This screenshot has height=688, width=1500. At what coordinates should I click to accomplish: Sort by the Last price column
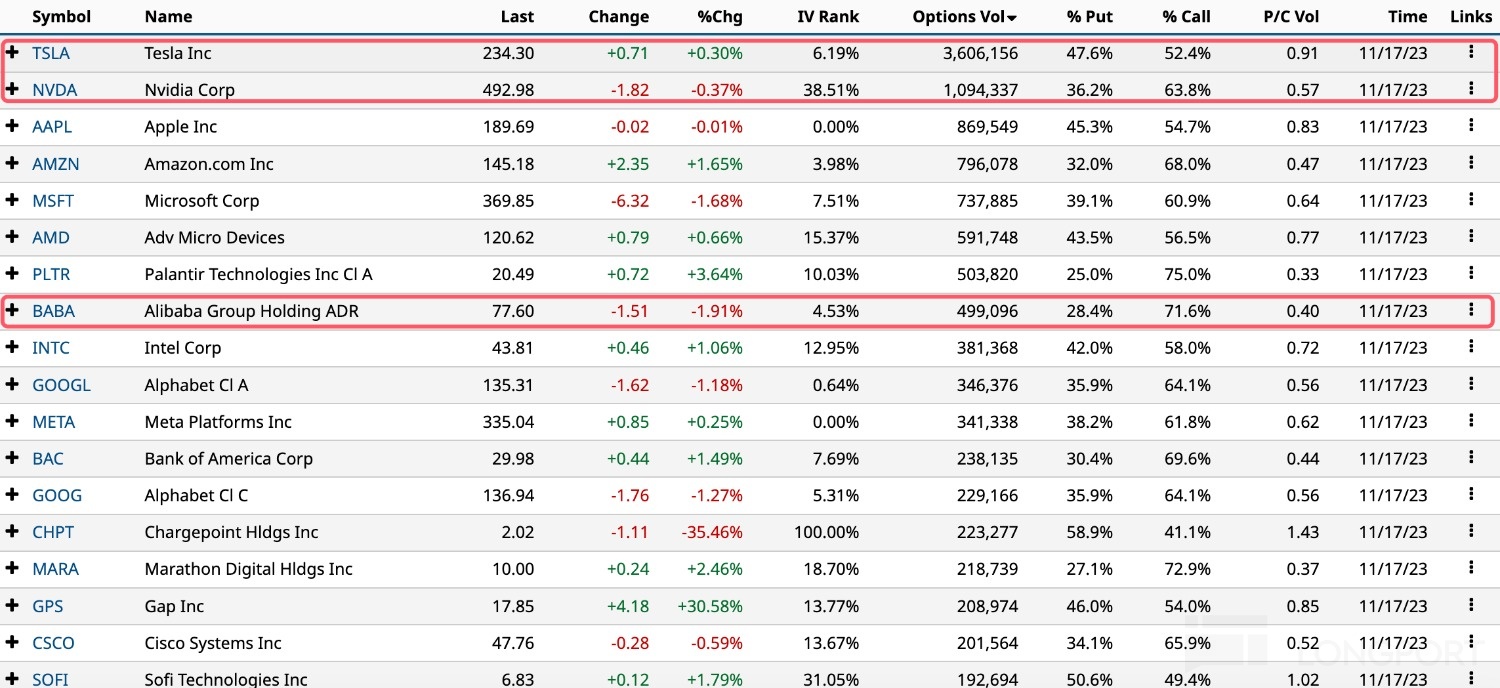[518, 16]
